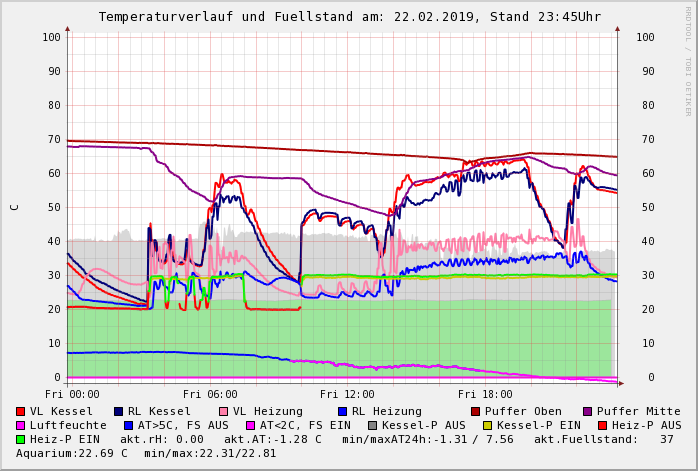
Task: Click the dark blue RL Kessel legend swatch
Action: 119,411
